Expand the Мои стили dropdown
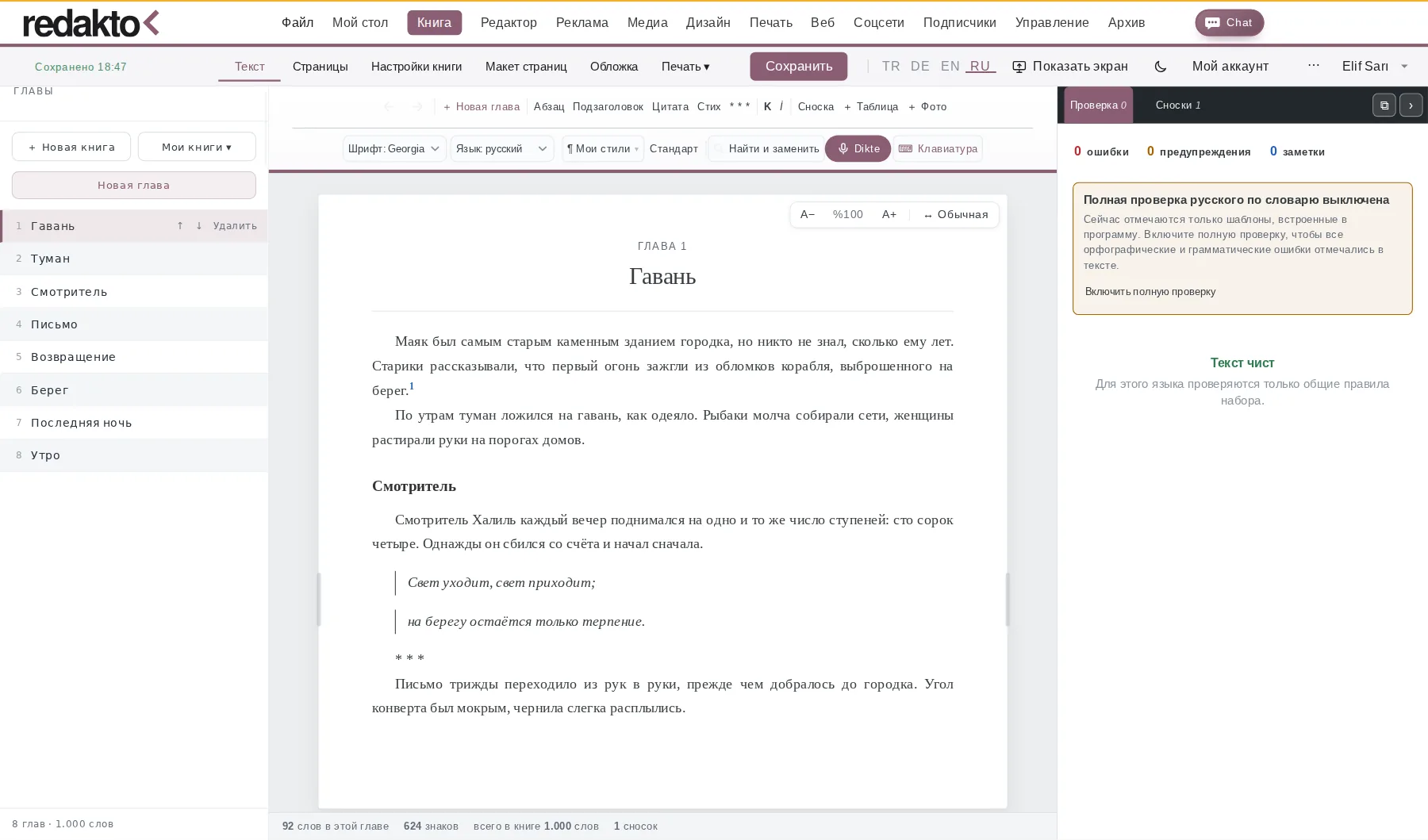 [x=603, y=148]
